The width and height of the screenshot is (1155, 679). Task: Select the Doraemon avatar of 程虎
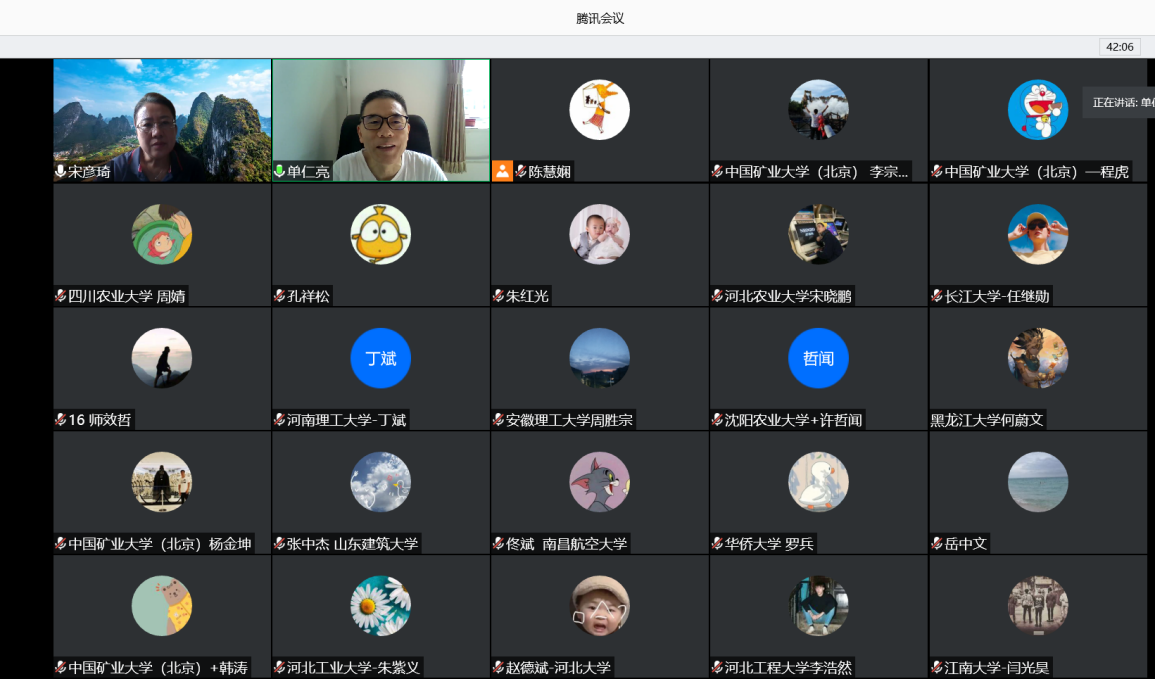point(1037,109)
